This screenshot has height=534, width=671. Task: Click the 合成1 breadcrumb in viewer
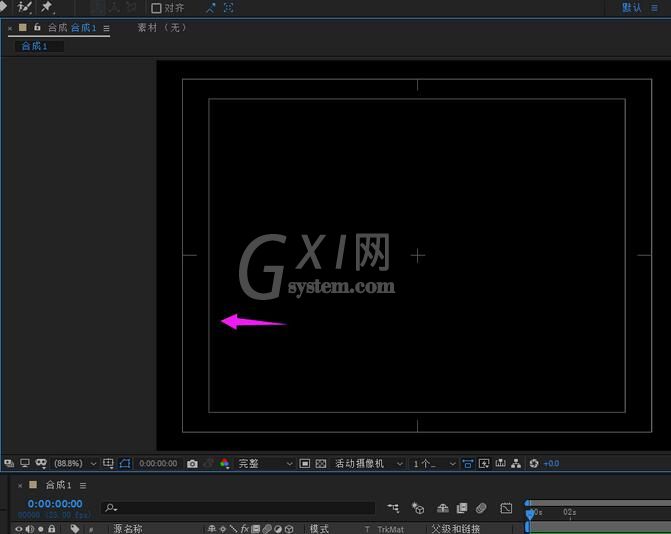(x=34, y=46)
